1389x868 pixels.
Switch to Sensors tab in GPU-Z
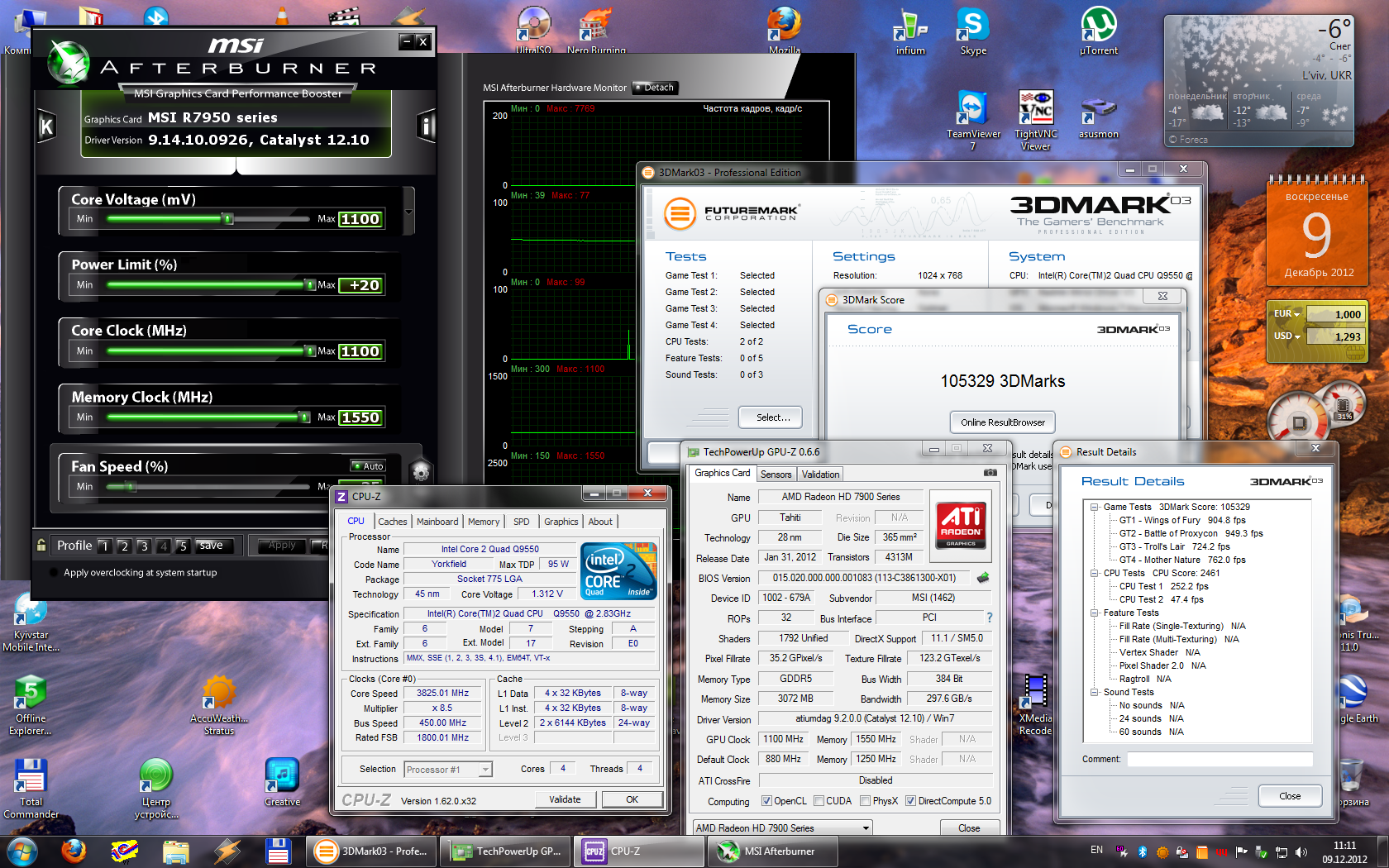tap(776, 475)
